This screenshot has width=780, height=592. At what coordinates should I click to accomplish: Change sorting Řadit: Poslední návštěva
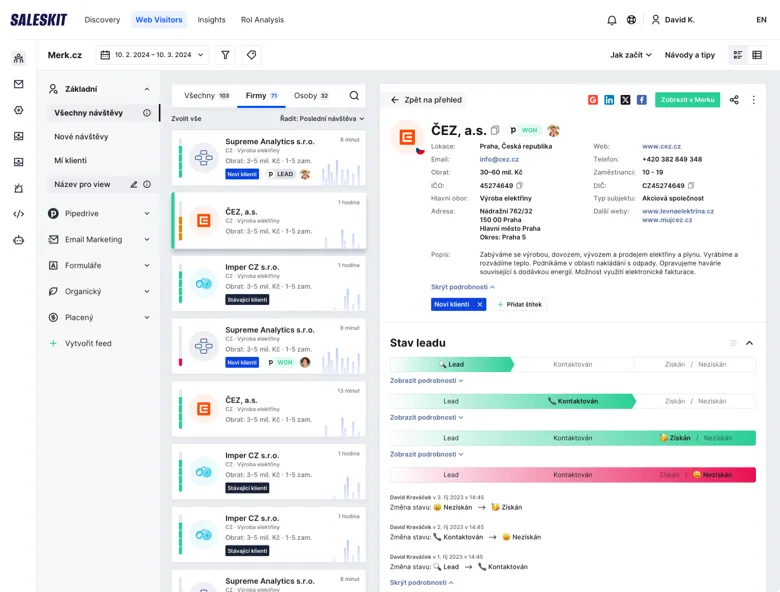click(322, 118)
